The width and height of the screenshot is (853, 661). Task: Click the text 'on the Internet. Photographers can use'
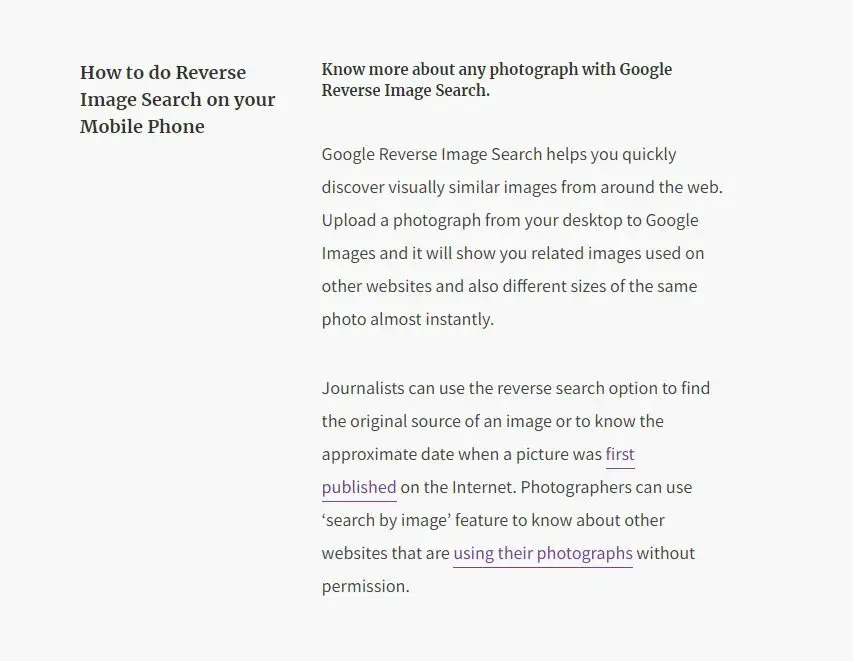[546, 487]
